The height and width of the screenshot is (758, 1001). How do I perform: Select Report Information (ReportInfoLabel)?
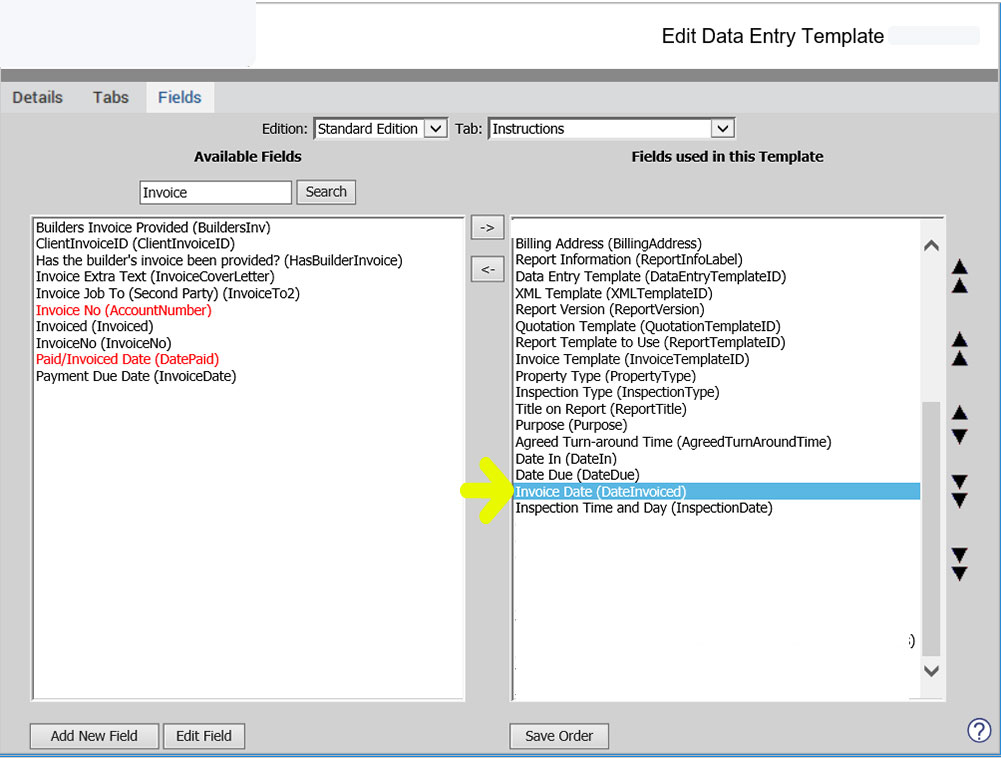629,259
